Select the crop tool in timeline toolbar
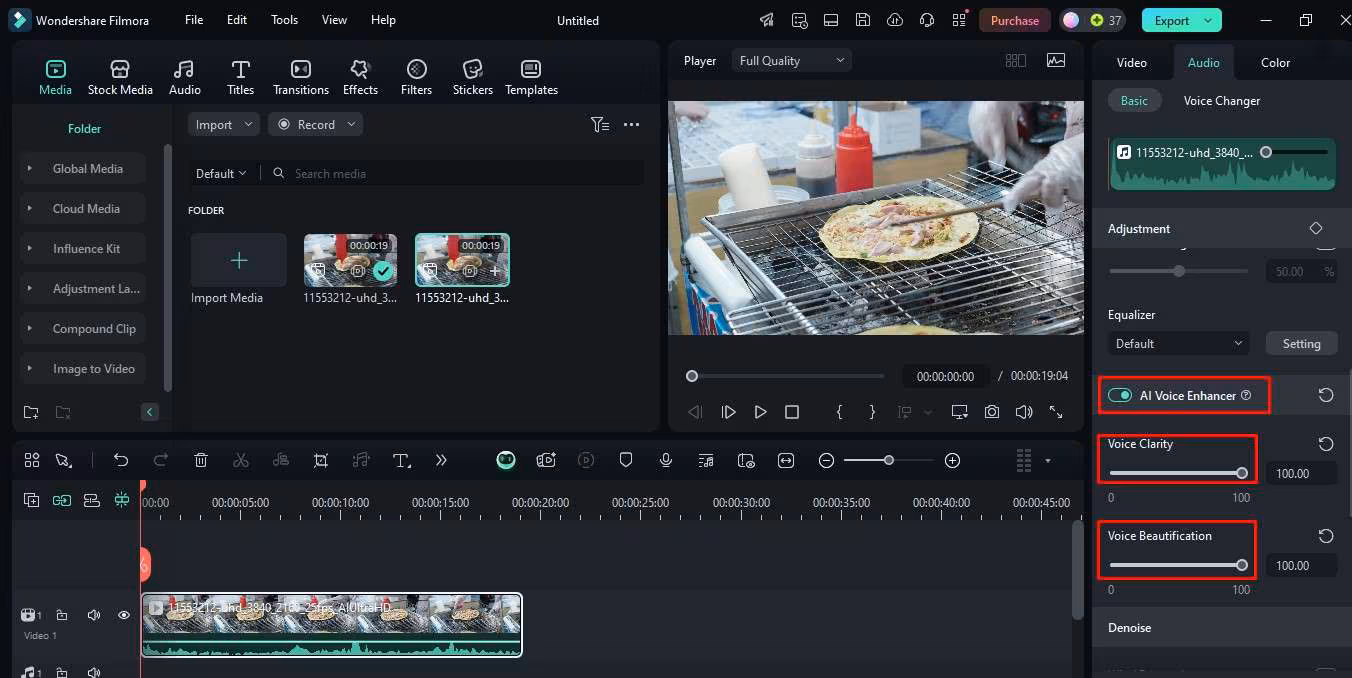Viewport: 1352px width, 678px height. (321, 460)
